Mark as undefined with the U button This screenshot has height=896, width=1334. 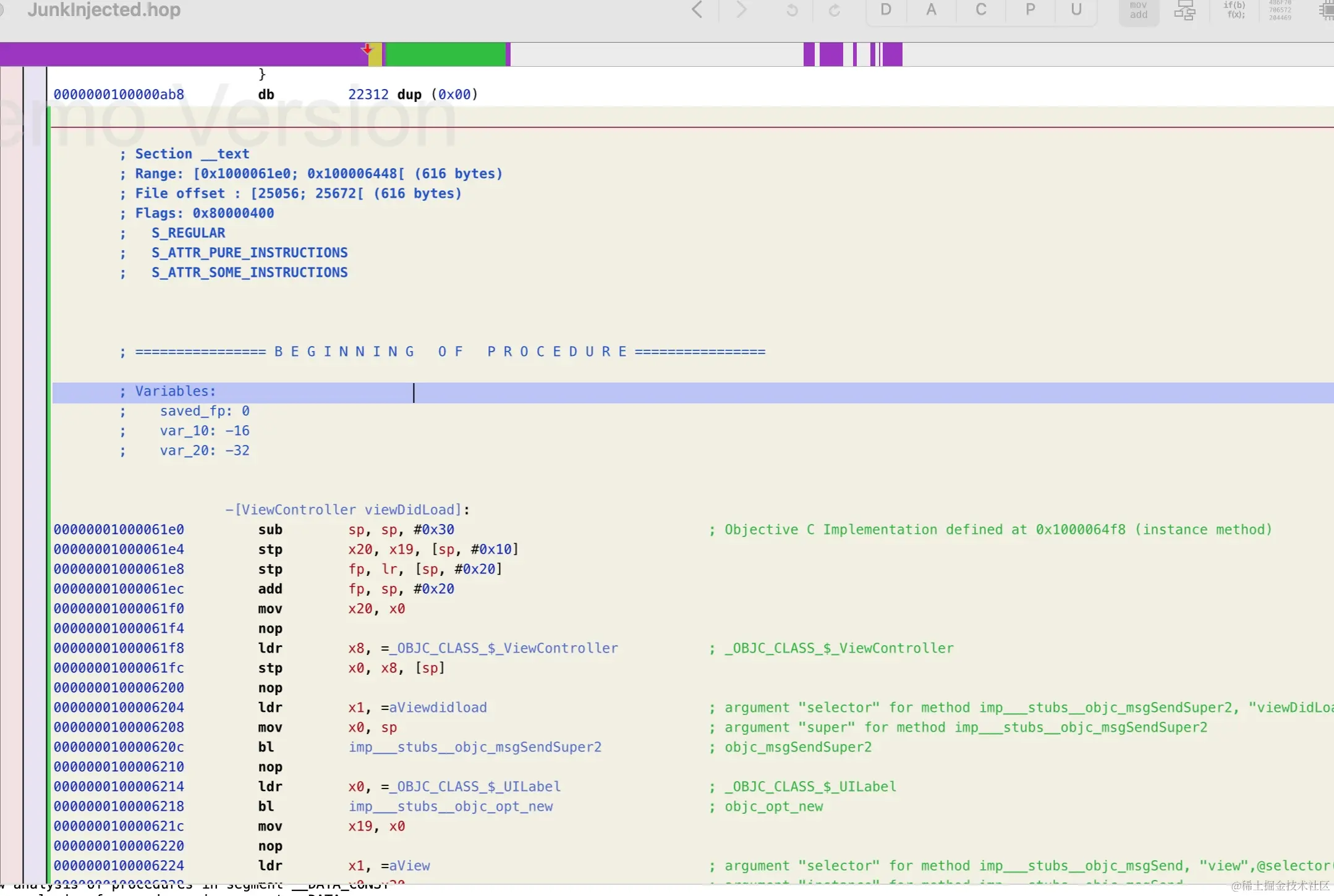[x=1076, y=10]
